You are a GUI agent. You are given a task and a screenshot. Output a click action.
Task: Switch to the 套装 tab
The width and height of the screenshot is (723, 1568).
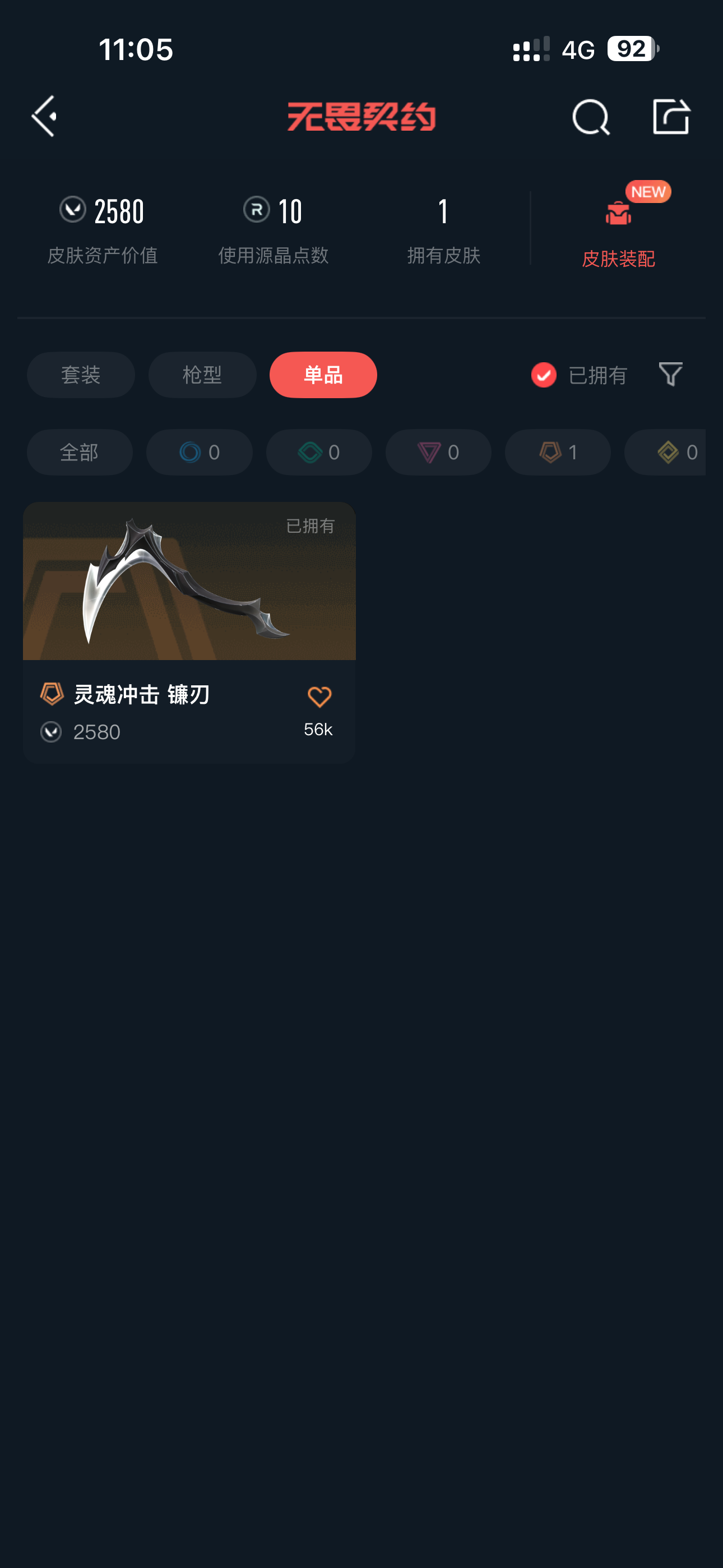81,375
